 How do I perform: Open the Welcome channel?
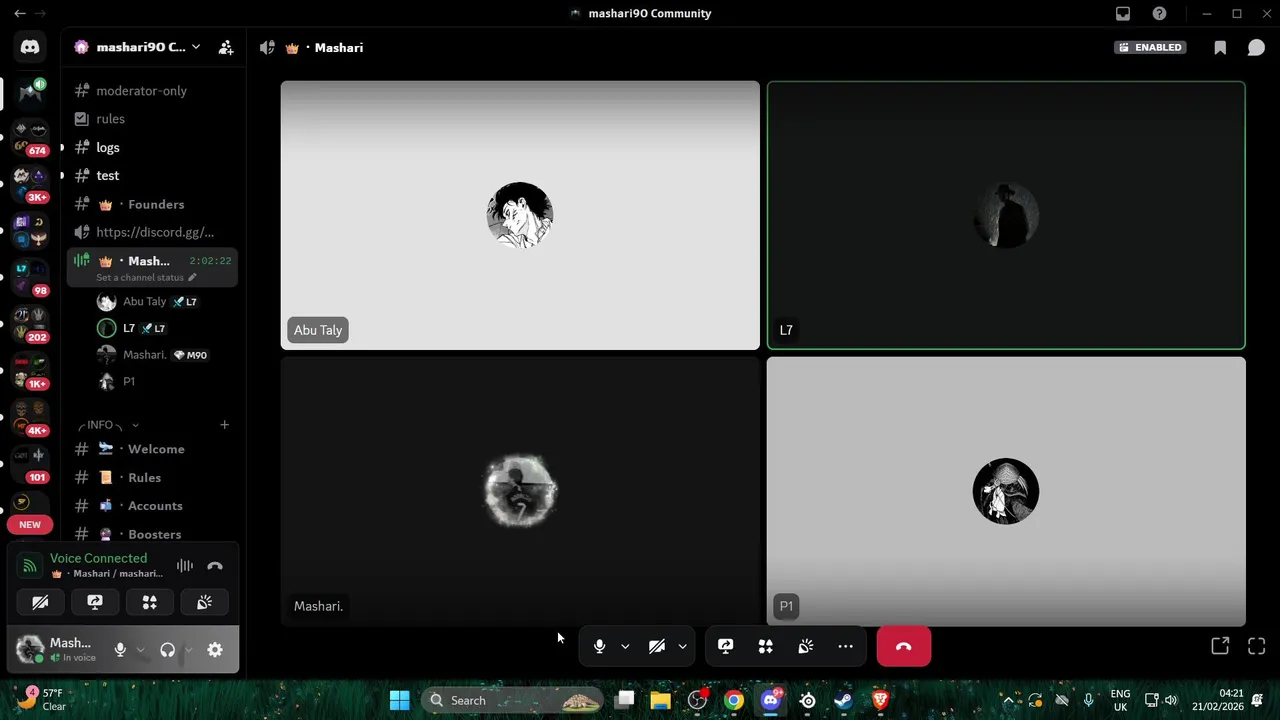(x=152, y=449)
